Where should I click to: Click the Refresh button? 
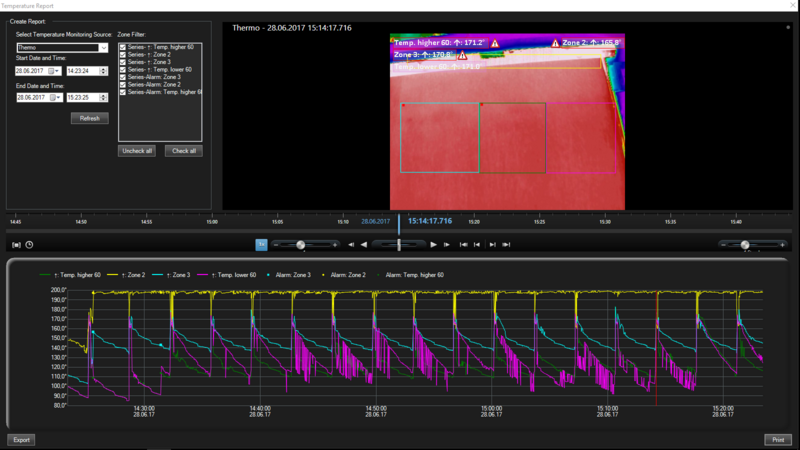(x=89, y=118)
